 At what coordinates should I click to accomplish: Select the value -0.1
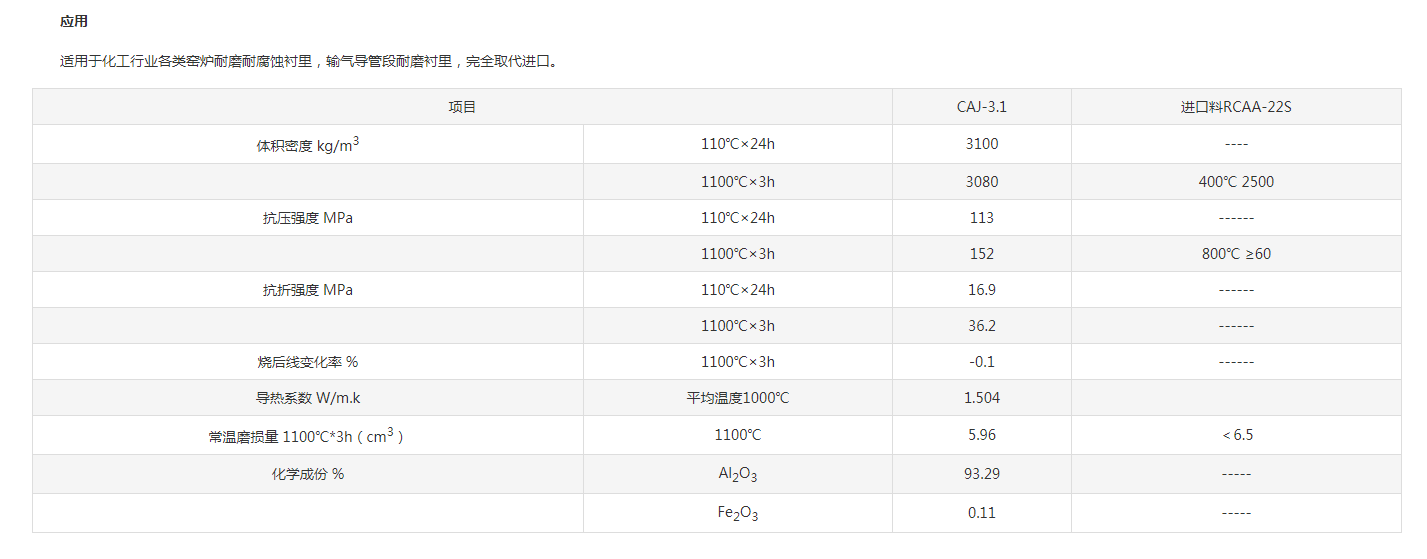coord(982,362)
